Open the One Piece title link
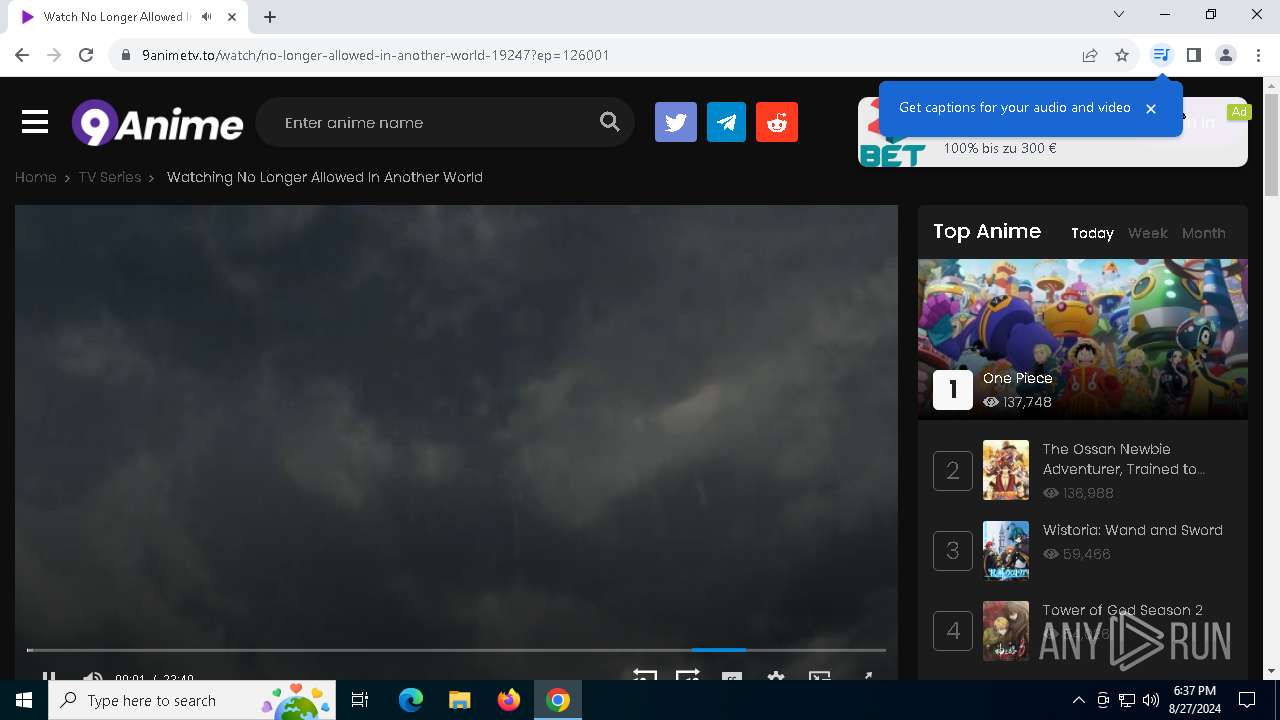 coord(1018,378)
